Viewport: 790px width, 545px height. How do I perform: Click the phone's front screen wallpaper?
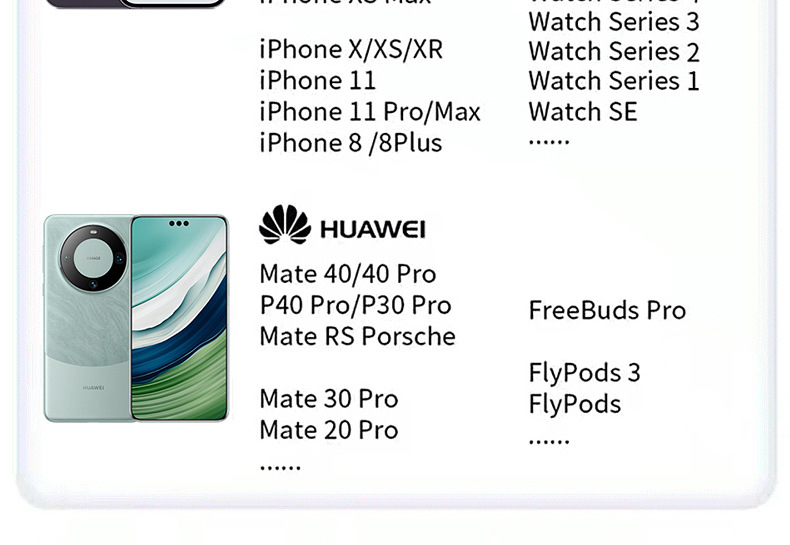coord(179,318)
